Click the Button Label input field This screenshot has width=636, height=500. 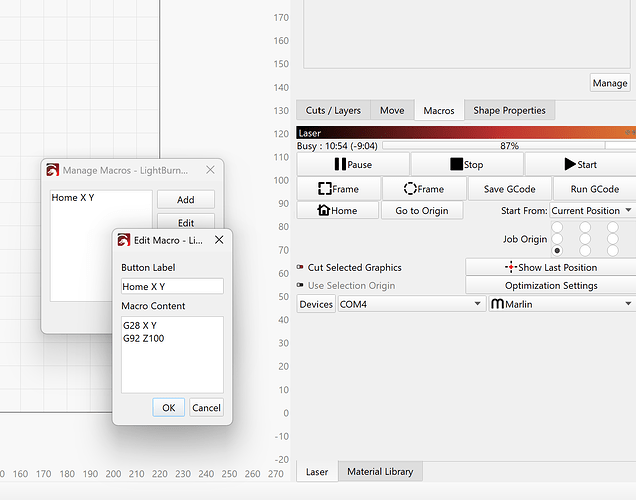click(x=172, y=286)
